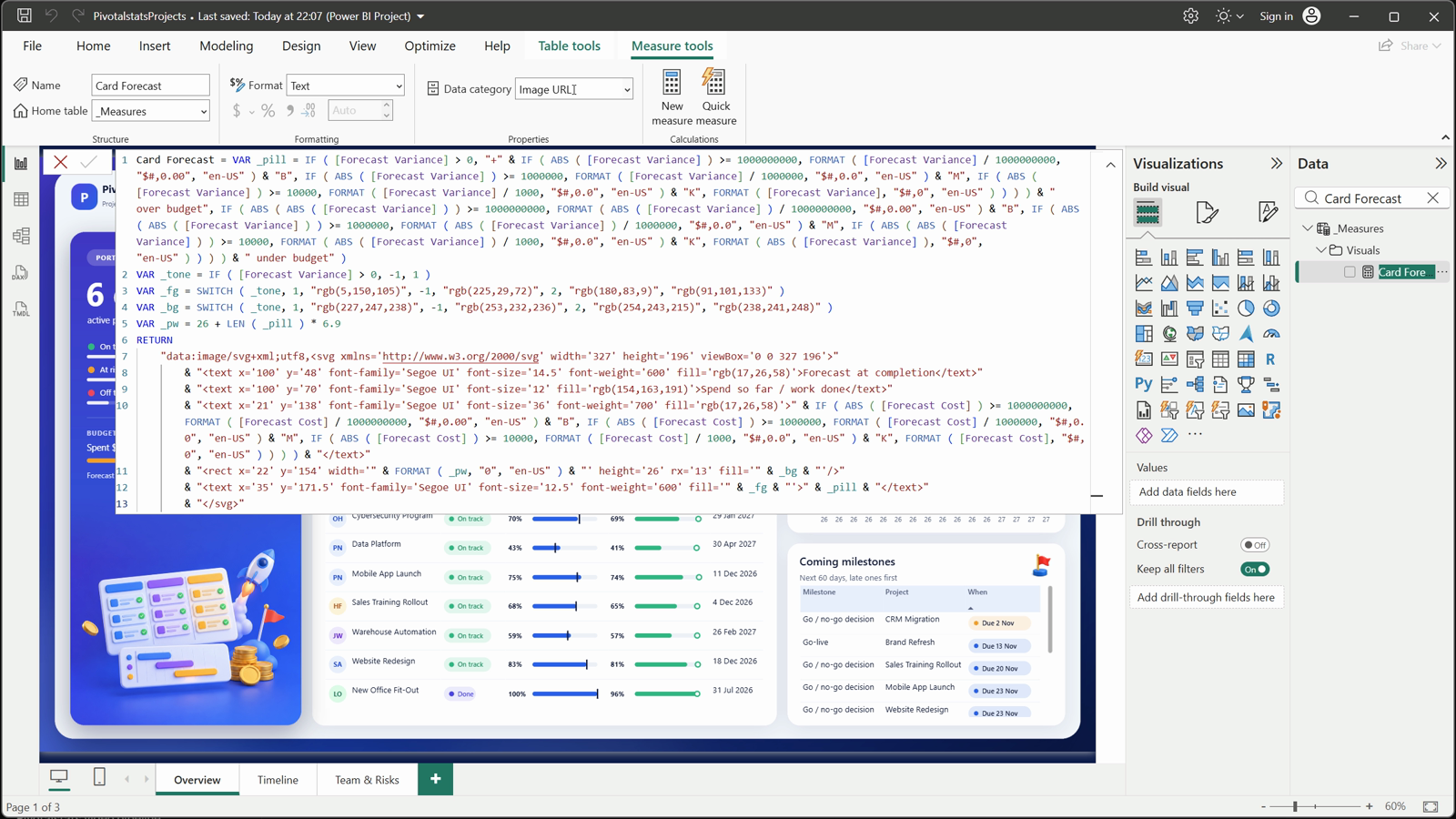Image resolution: width=1456 pixels, height=819 pixels.
Task: Open the File menu
Action: [x=32, y=45]
